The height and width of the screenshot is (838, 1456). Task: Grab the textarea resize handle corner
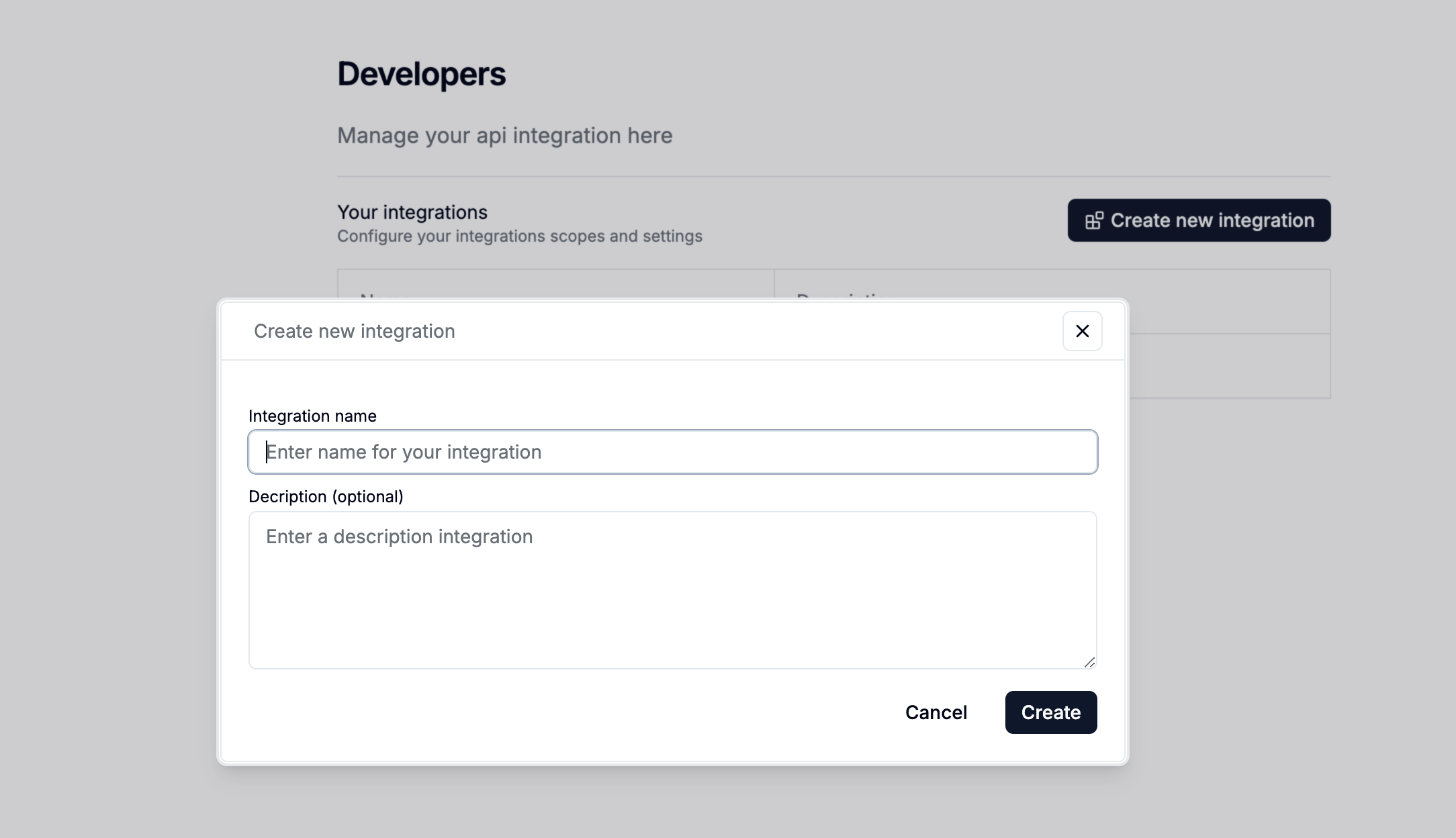pyautogui.click(x=1089, y=662)
